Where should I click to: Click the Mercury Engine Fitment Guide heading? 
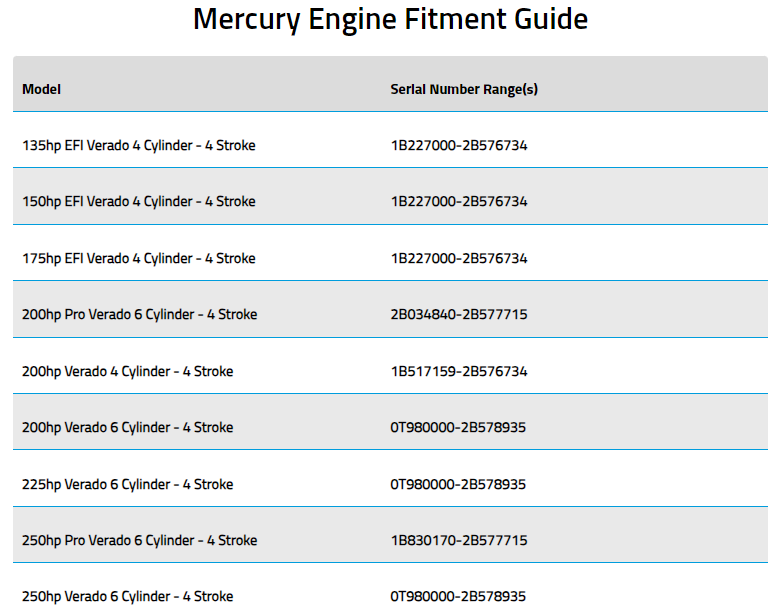(390, 19)
